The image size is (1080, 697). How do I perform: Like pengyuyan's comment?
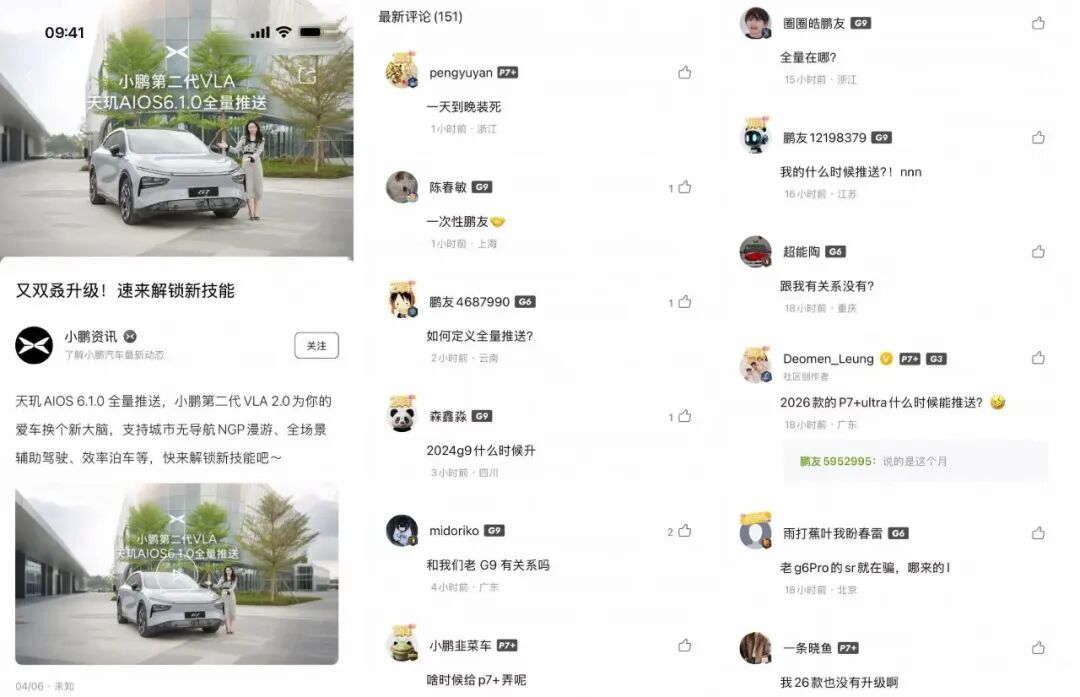[x=684, y=72]
